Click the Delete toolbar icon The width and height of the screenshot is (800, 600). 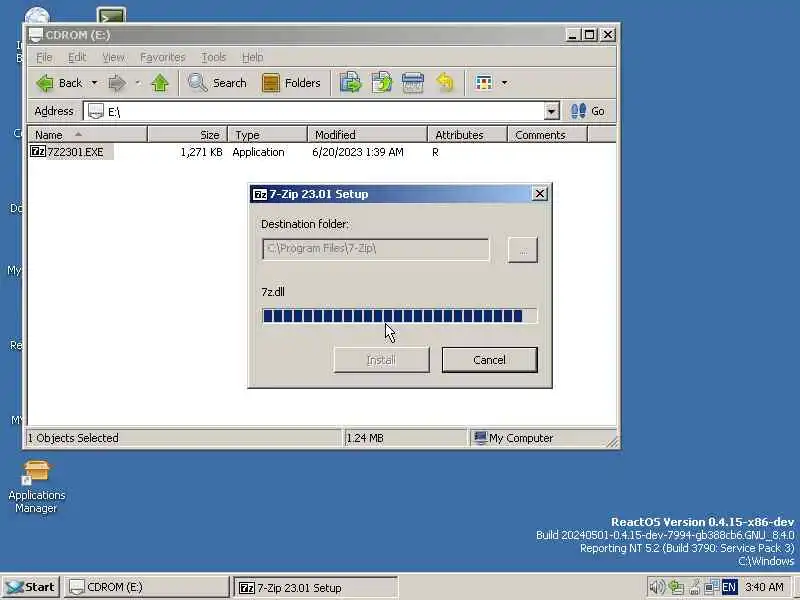413,83
